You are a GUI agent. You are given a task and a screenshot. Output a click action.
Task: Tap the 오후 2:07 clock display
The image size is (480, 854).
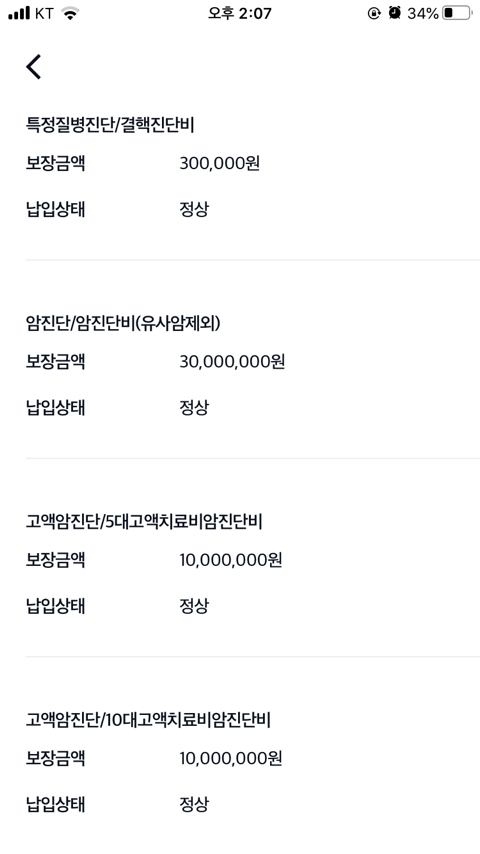[x=240, y=13]
